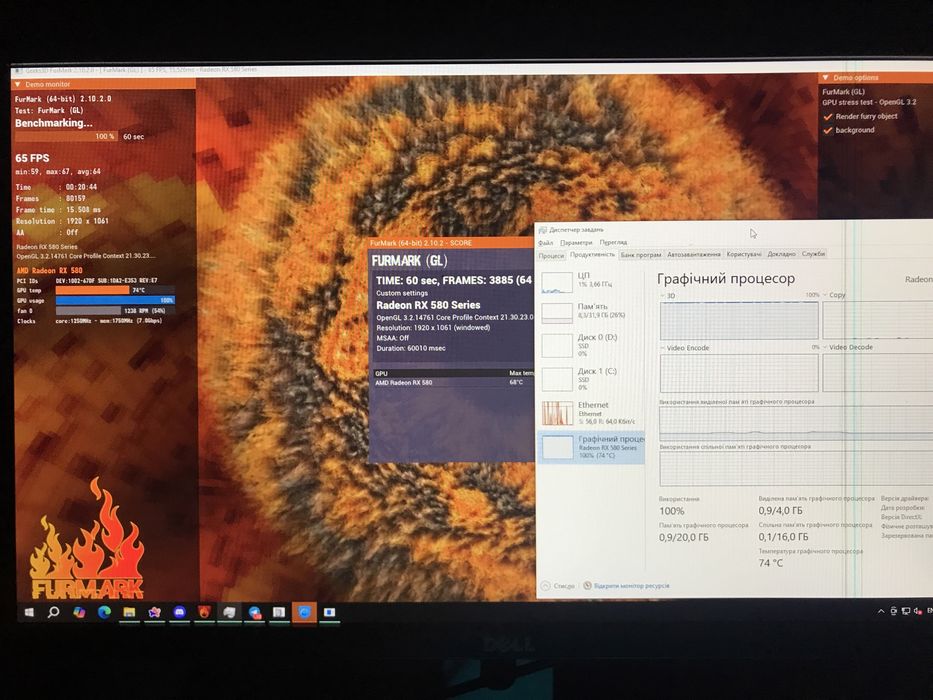Click the 3D usage graph
This screenshot has width=933, height=700.
[x=739, y=320]
